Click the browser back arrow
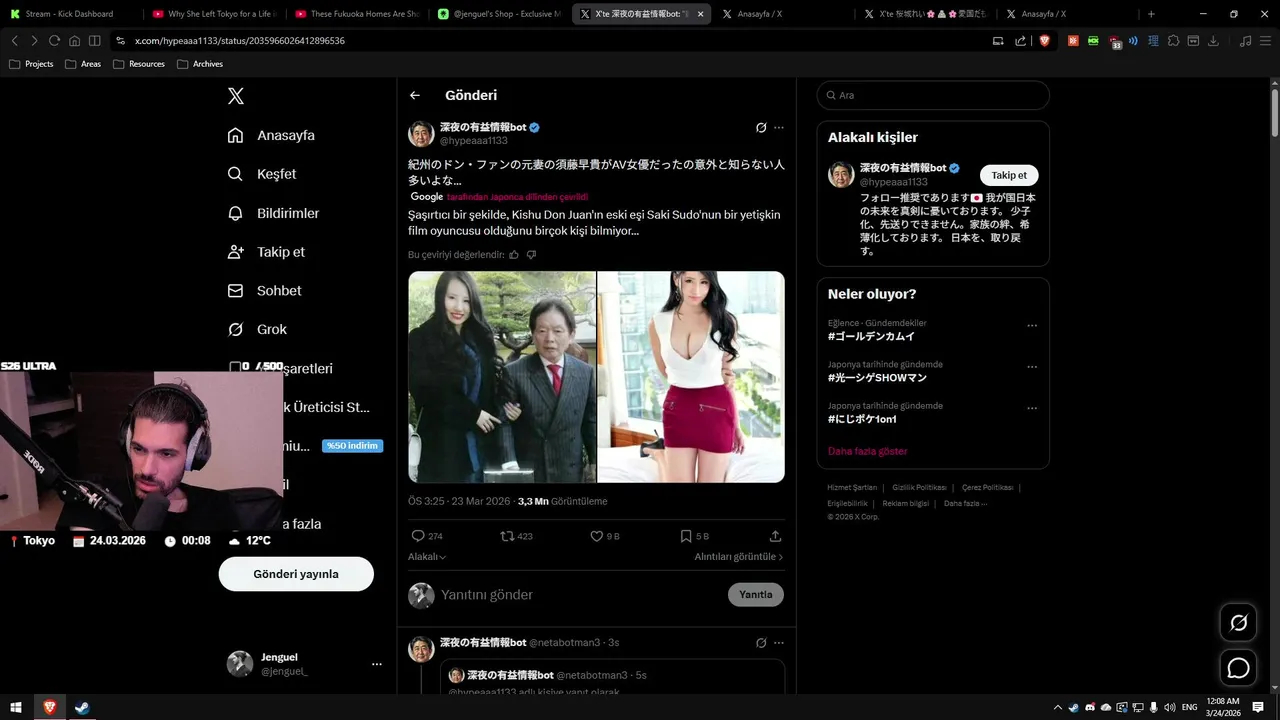The image size is (1280, 720). click(x=14, y=41)
